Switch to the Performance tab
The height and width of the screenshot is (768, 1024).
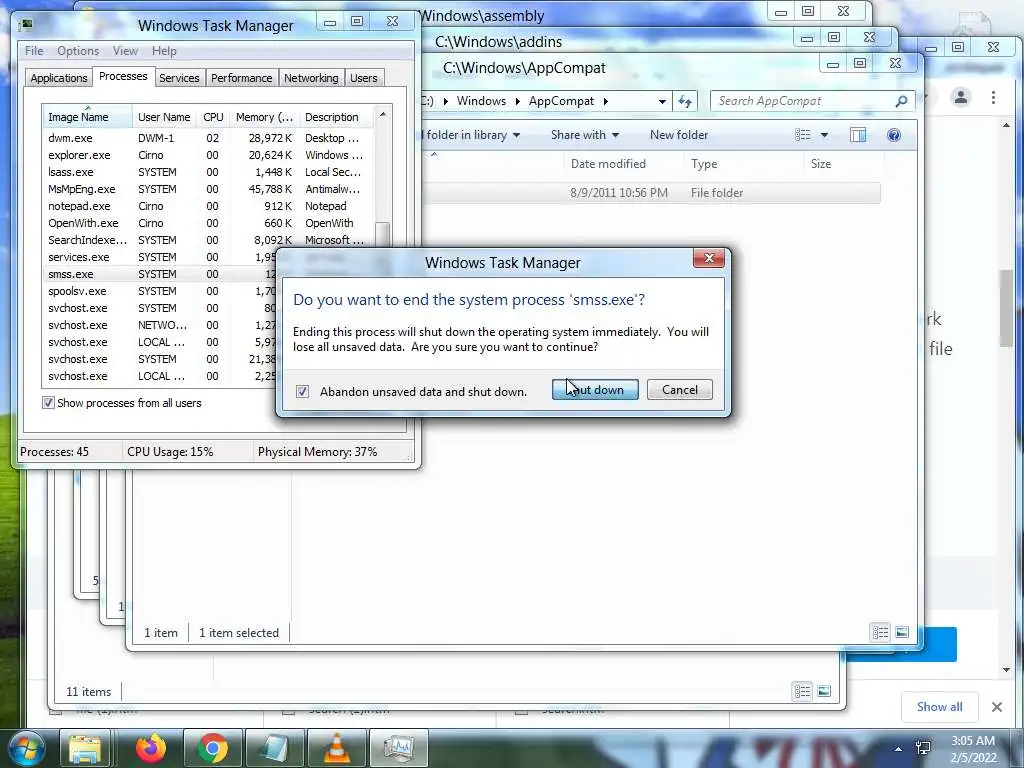point(242,78)
